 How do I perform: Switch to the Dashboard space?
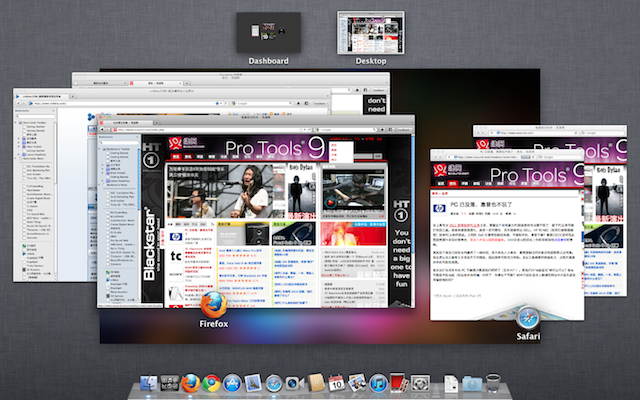(x=269, y=32)
